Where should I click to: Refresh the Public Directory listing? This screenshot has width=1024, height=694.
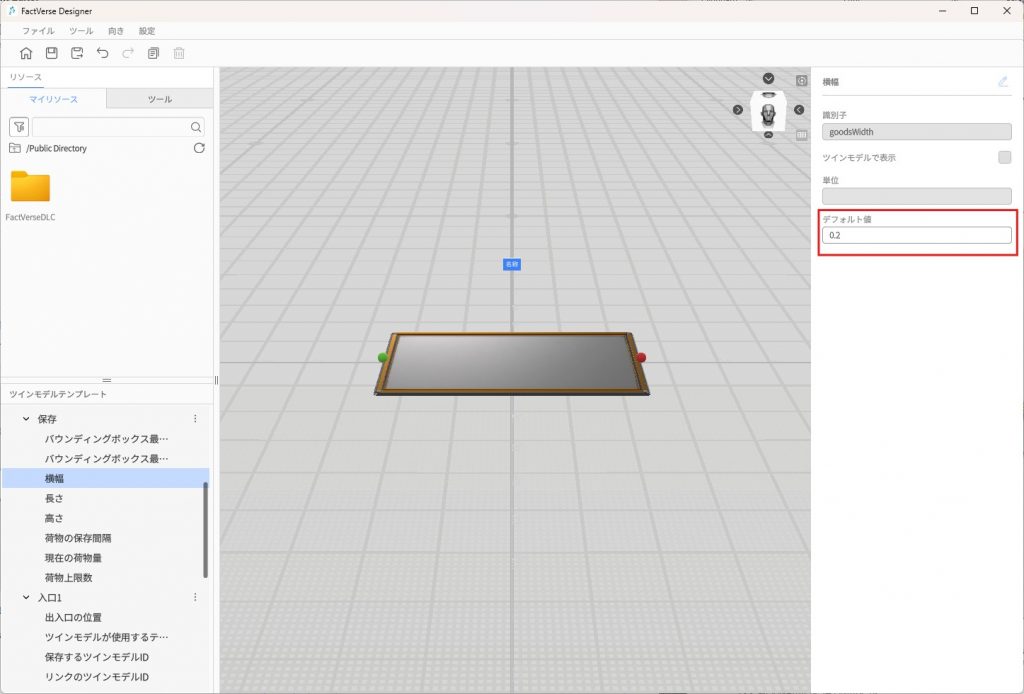[199, 148]
